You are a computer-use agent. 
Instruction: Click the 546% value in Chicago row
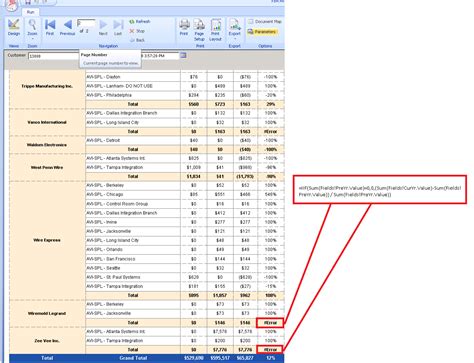point(271,194)
